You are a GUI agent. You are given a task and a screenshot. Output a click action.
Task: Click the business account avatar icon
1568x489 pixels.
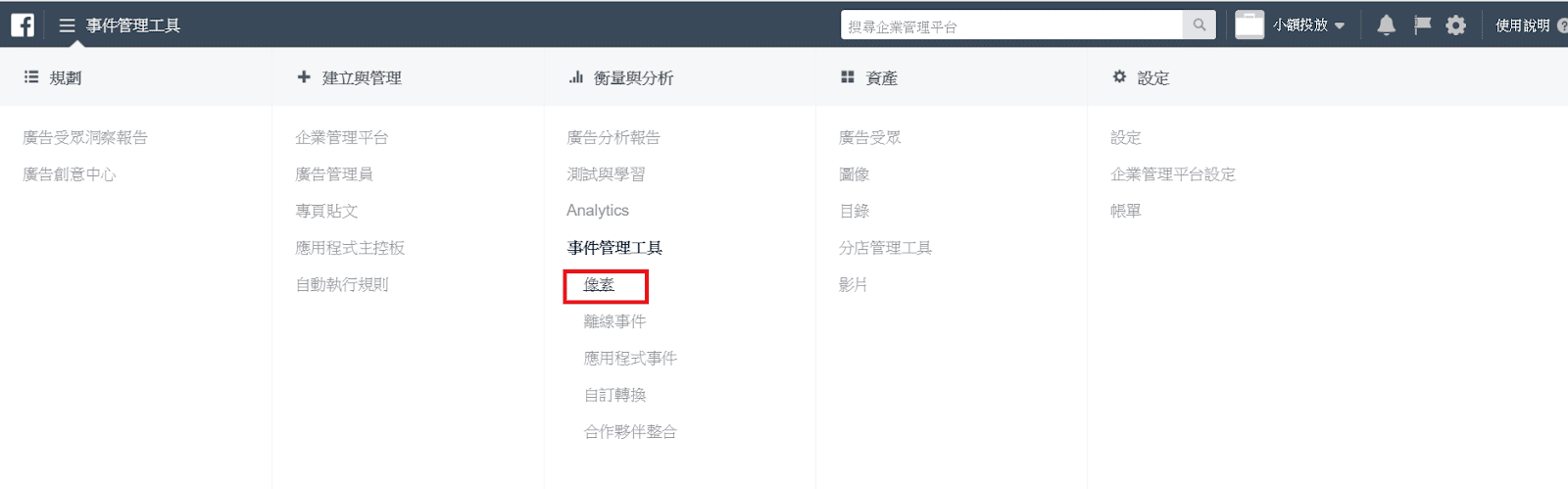tap(1249, 25)
